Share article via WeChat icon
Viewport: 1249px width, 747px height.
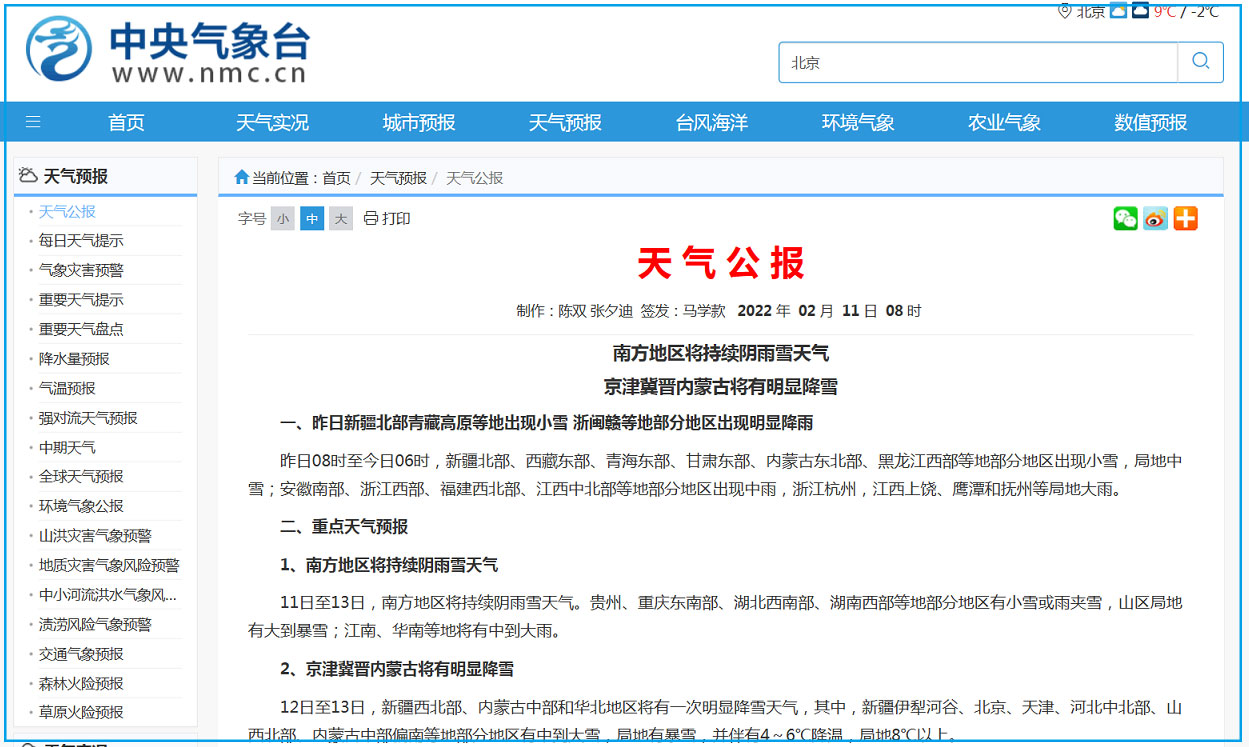pos(1125,219)
